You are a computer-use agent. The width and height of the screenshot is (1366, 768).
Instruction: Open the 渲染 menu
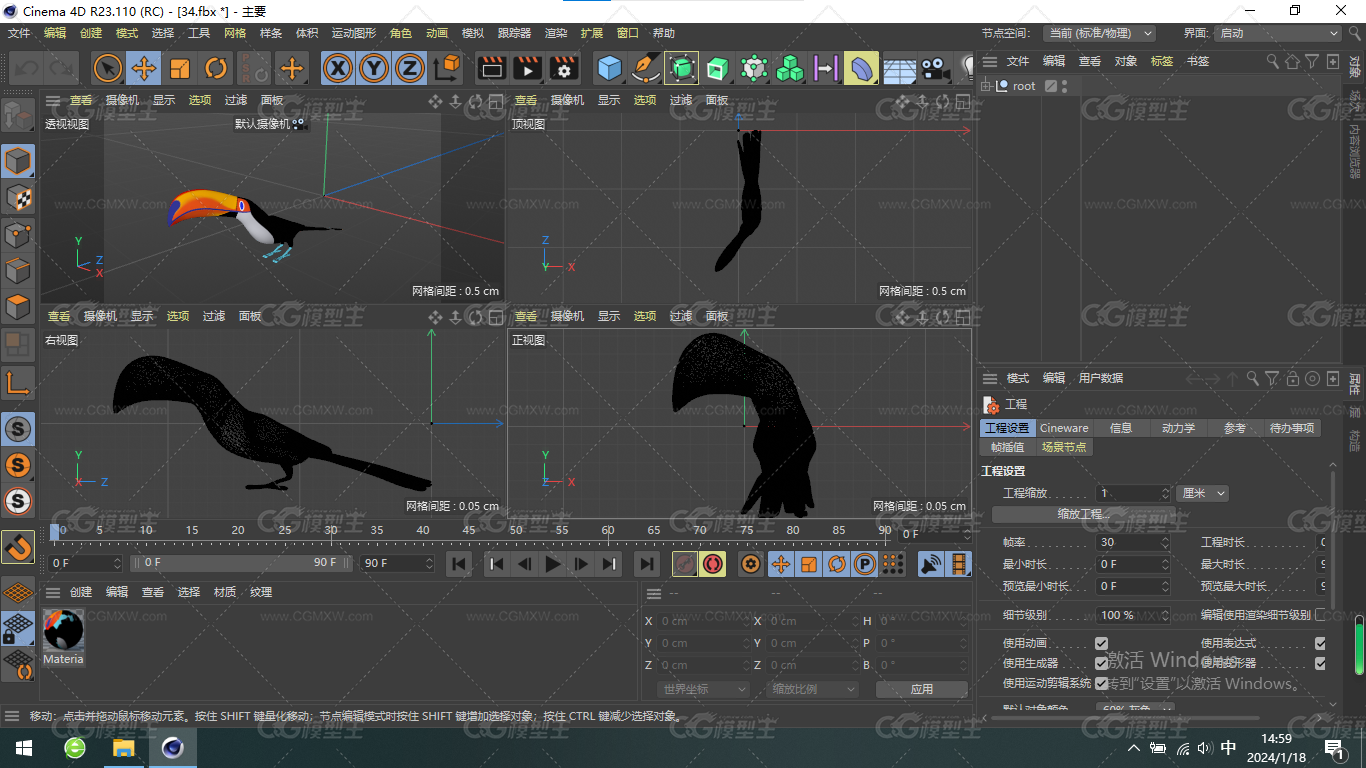(556, 33)
